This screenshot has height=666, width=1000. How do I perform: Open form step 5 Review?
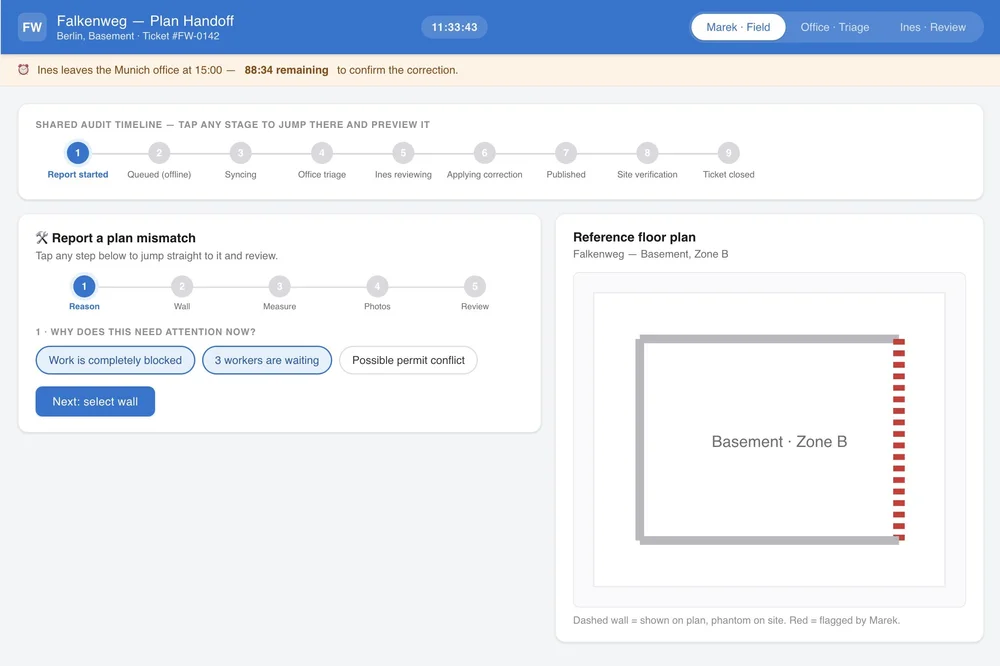[x=474, y=286]
